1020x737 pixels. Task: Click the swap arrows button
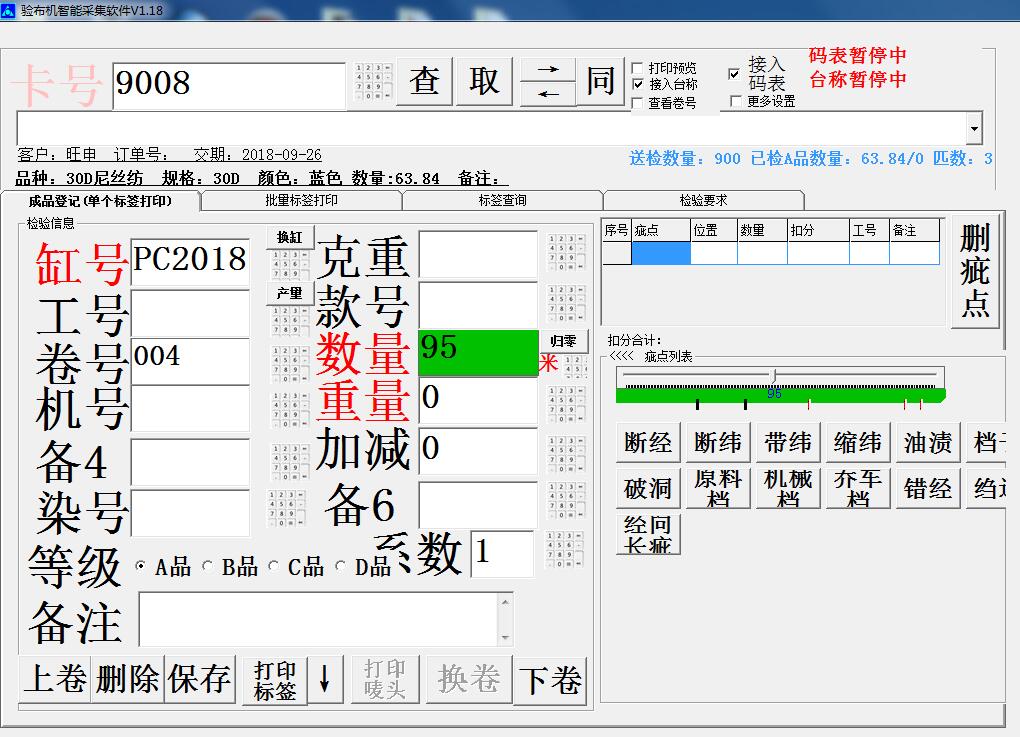click(x=548, y=81)
